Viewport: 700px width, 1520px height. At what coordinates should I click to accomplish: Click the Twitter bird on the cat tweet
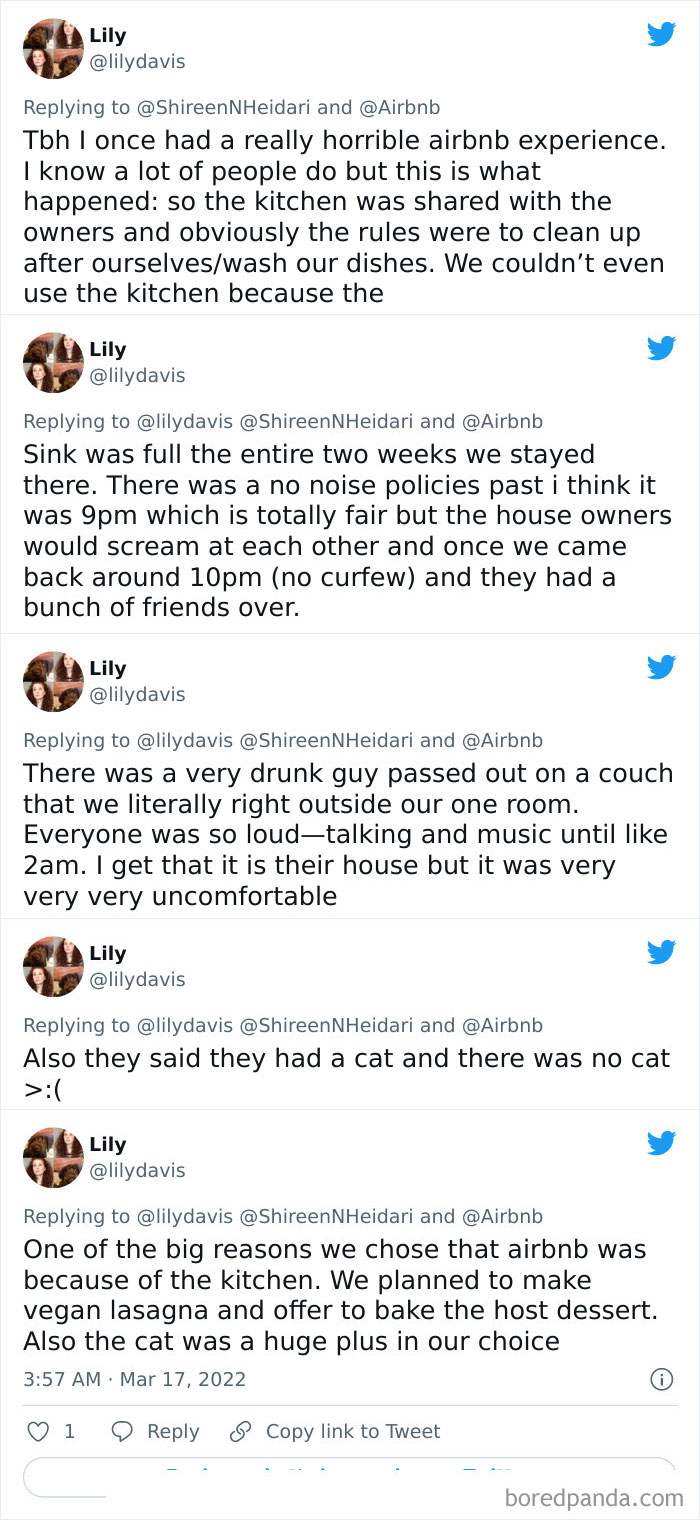point(661,952)
